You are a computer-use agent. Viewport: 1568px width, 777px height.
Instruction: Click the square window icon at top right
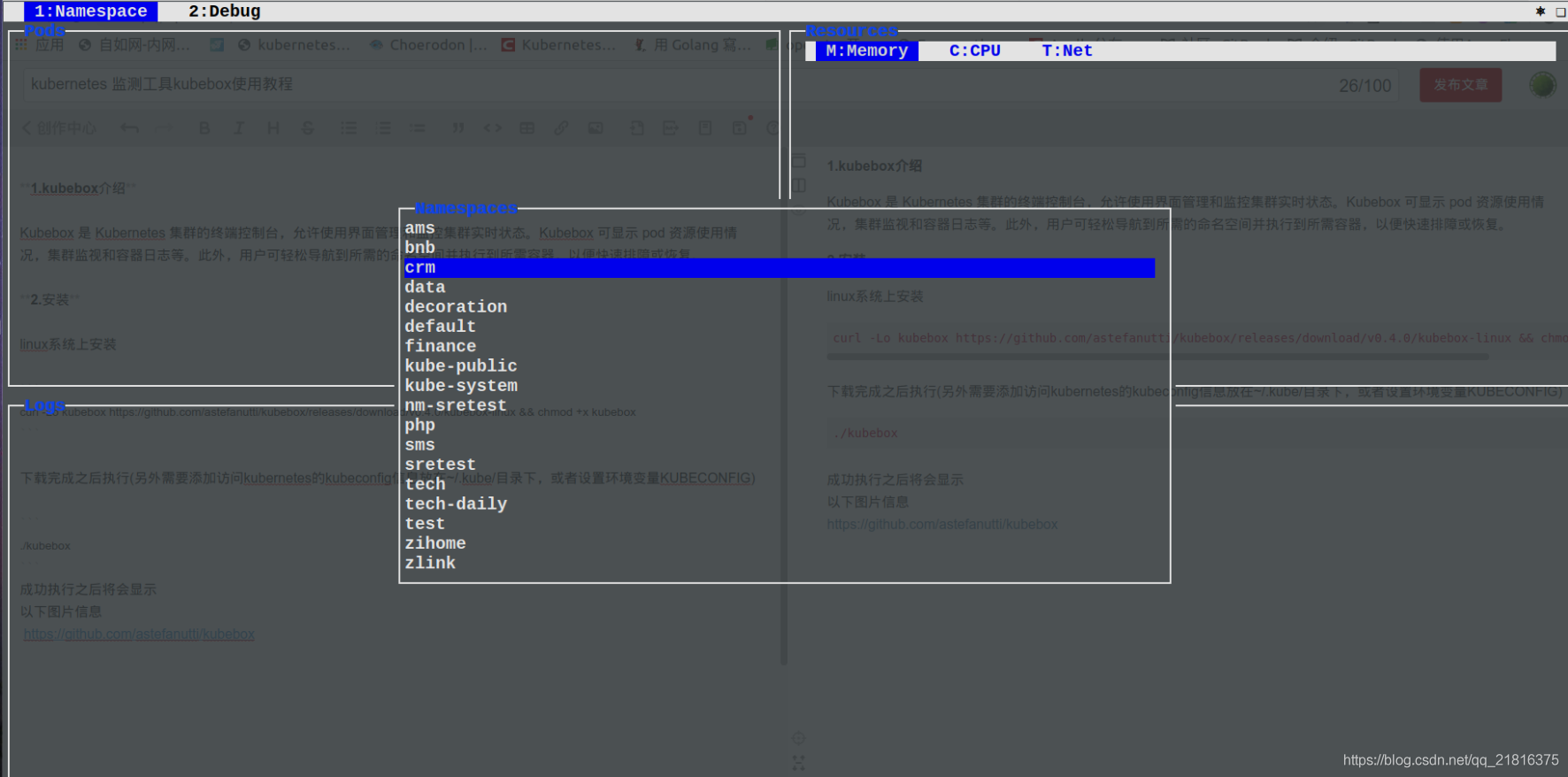coord(1561,12)
